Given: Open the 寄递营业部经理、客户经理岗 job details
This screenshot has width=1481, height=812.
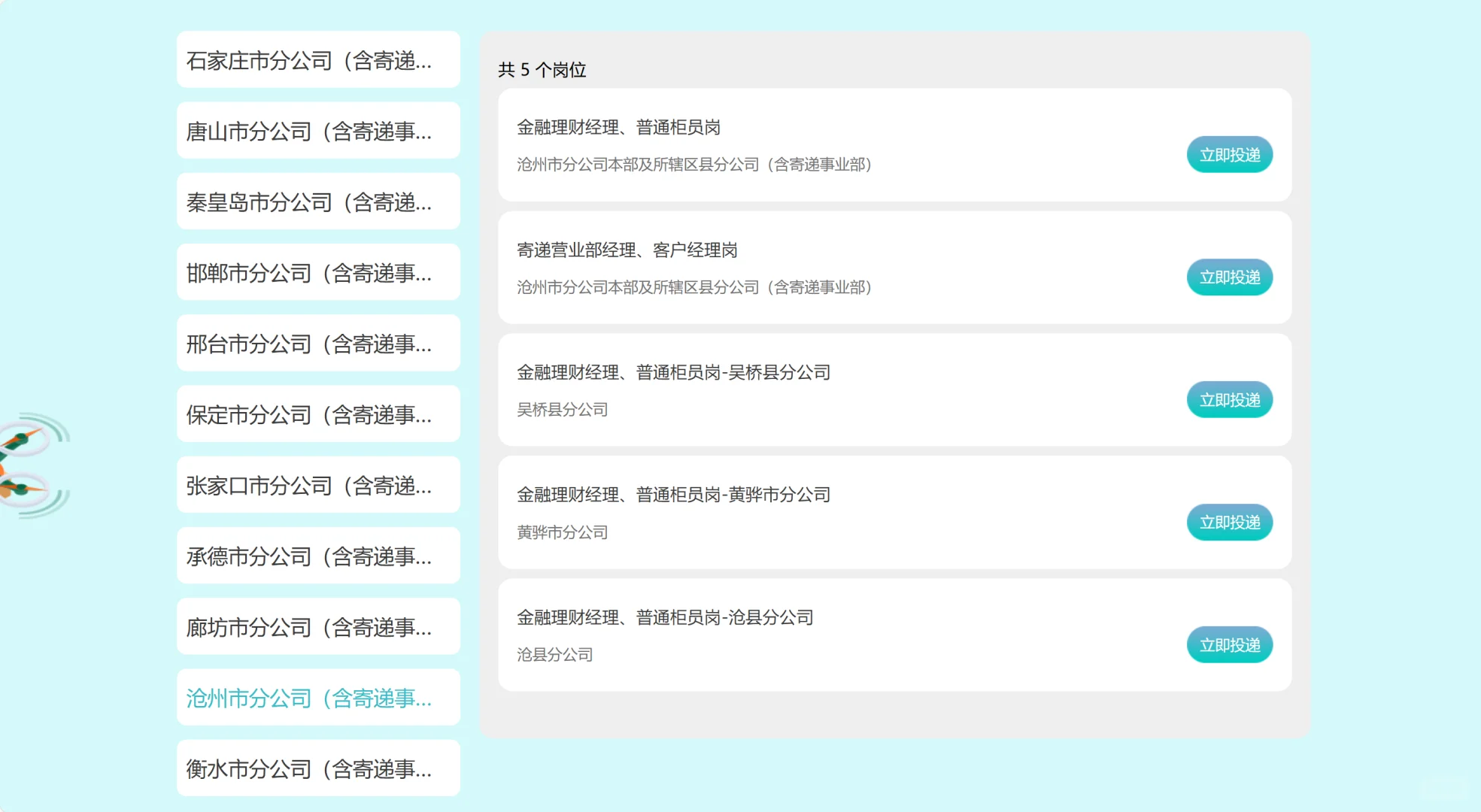Looking at the screenshot, I should pos(627,250).
